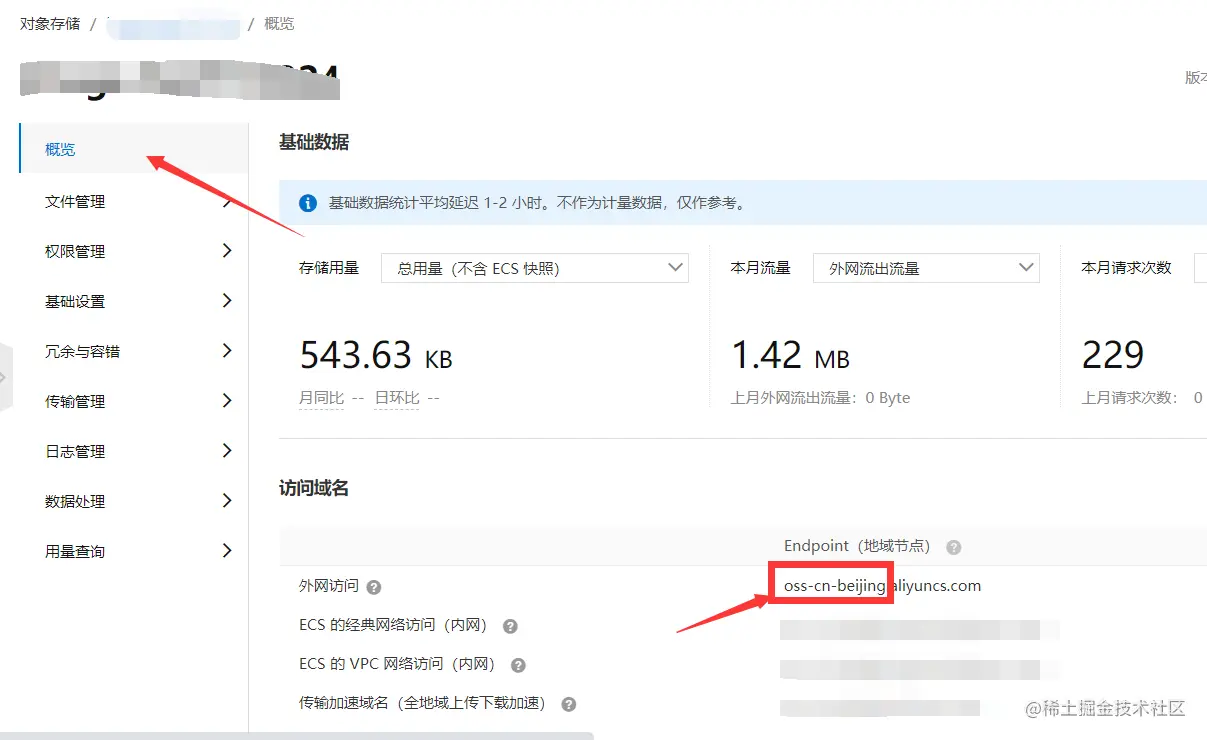Open the 本月流量 外网流出流量 dropdown
The width and height of the screenshot is (1207, 740).
point(926,268)
